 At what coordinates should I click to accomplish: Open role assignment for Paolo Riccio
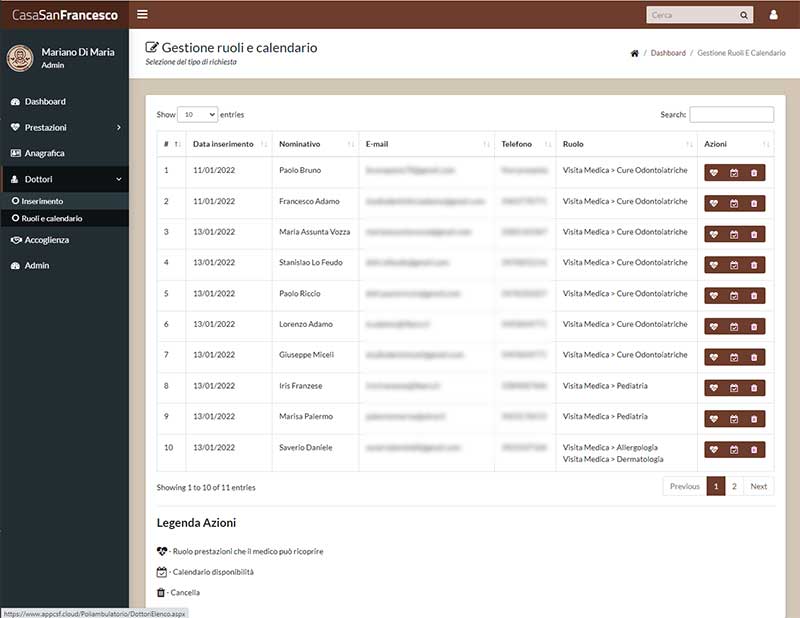(x=714, y=296)
